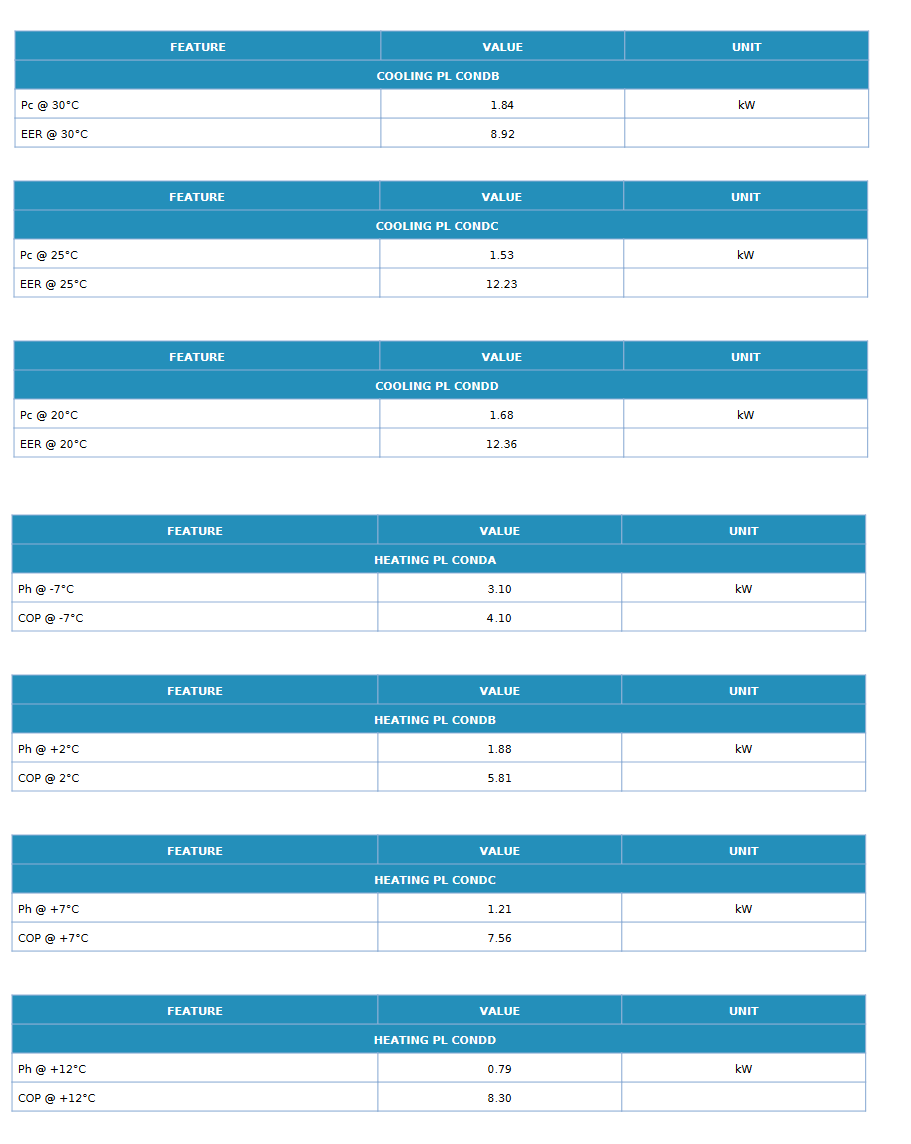Select the COOLING PL CONDB section header

(438, 76)
